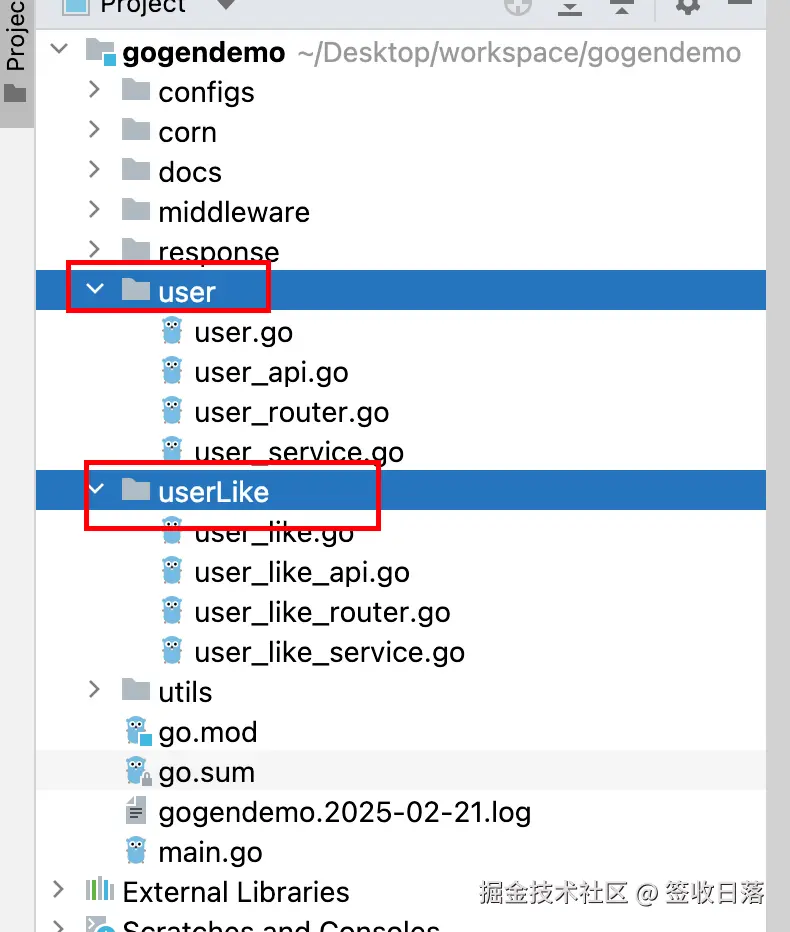Collapse the userLike folder
The height and width of the screenshot is (932, 790).
tap(94, 490)
